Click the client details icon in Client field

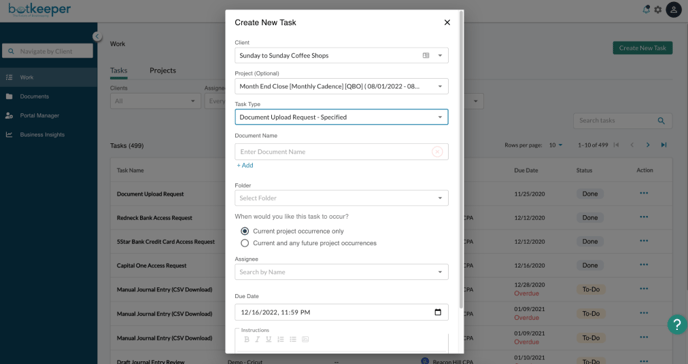(426, 56)
